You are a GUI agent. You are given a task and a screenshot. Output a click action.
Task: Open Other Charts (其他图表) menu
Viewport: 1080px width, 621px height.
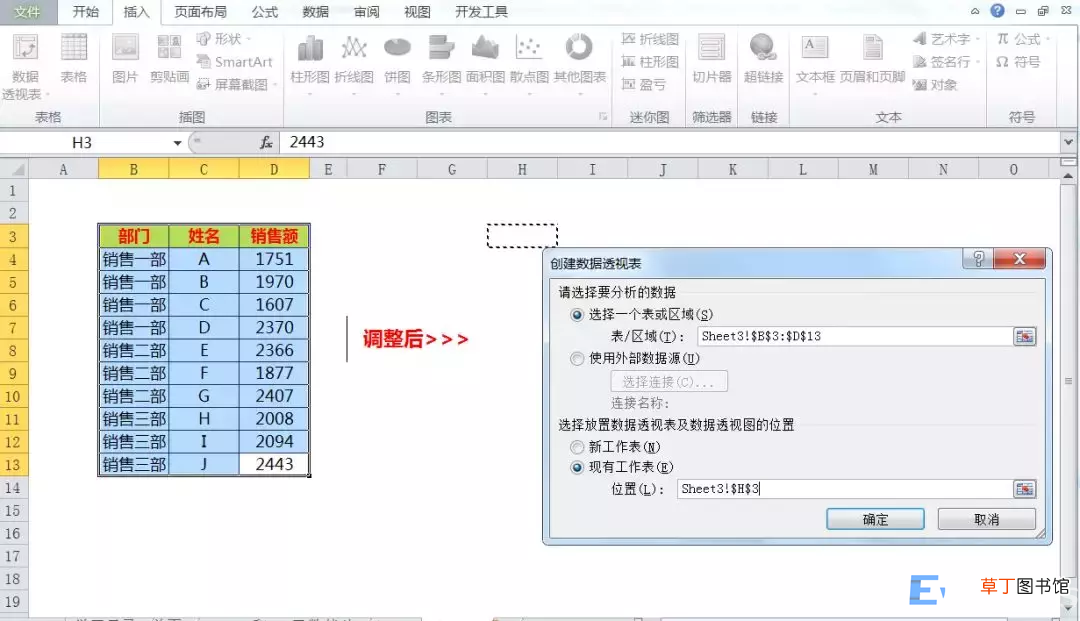coord(579,63)
